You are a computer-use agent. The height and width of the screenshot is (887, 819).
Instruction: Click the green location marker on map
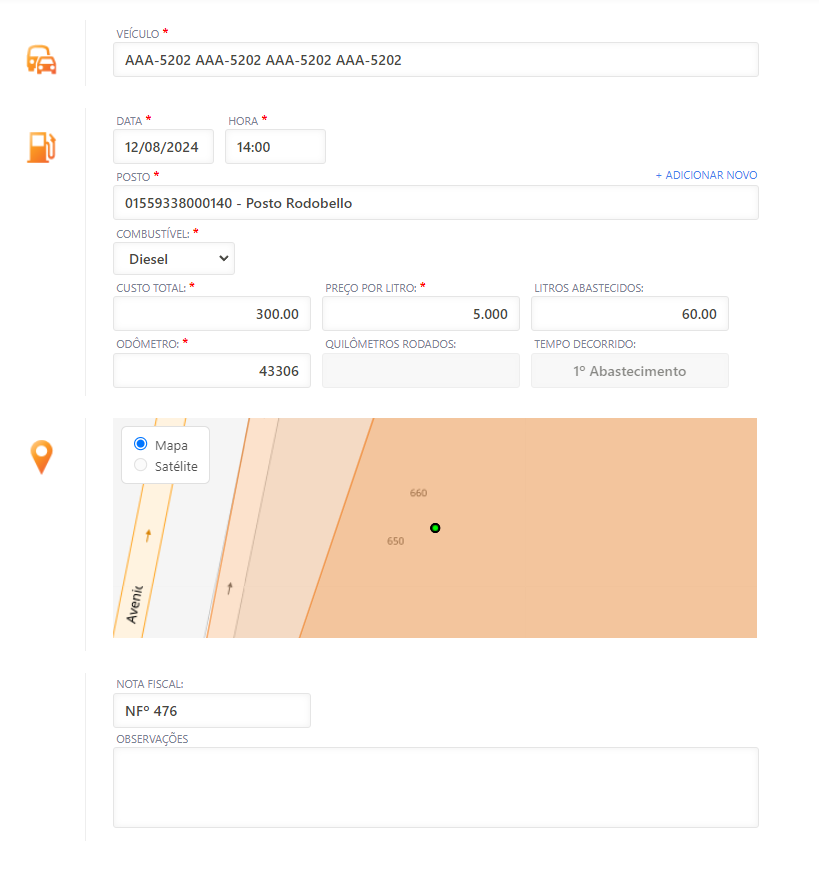click(x=435, y=528)
